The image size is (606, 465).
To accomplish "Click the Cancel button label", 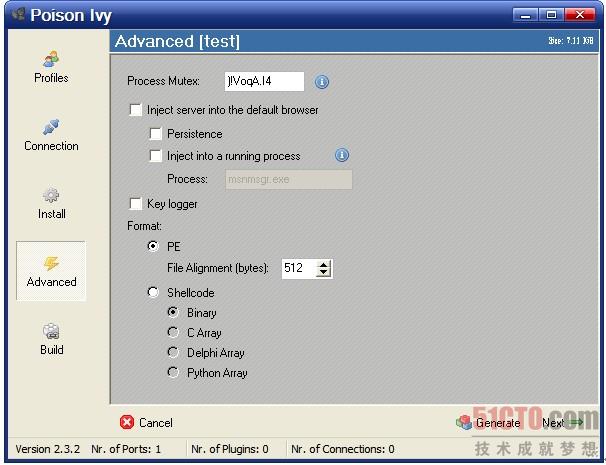I will click(156, 422).
